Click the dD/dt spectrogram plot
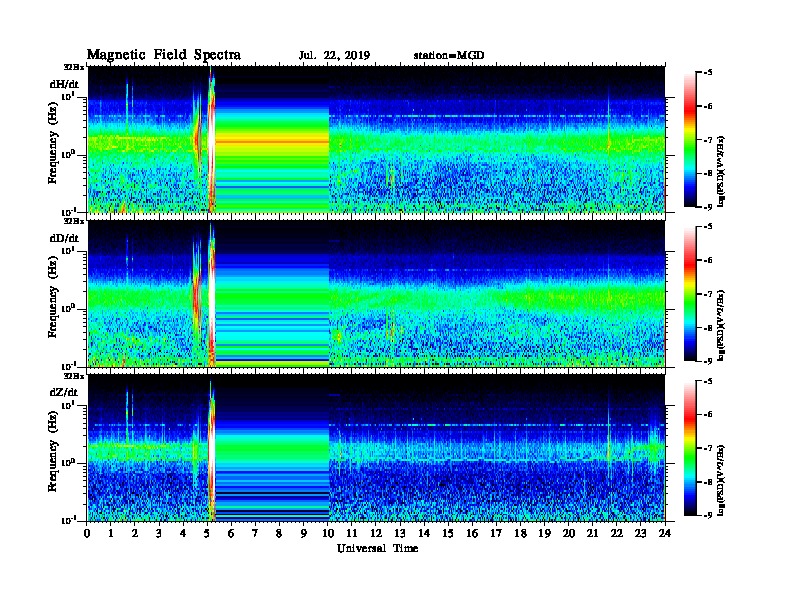This screenshot has height=612, width=792. (376, 293)
